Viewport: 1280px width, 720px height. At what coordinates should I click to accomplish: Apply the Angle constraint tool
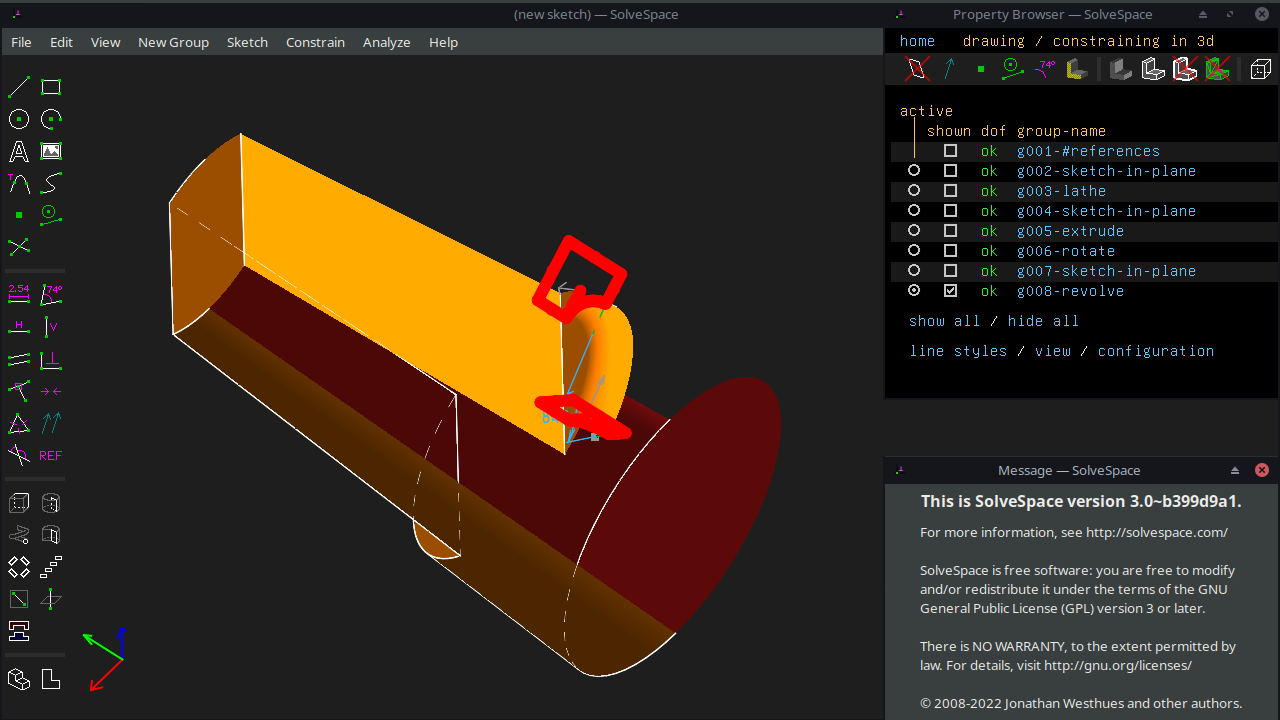(50, 293)
